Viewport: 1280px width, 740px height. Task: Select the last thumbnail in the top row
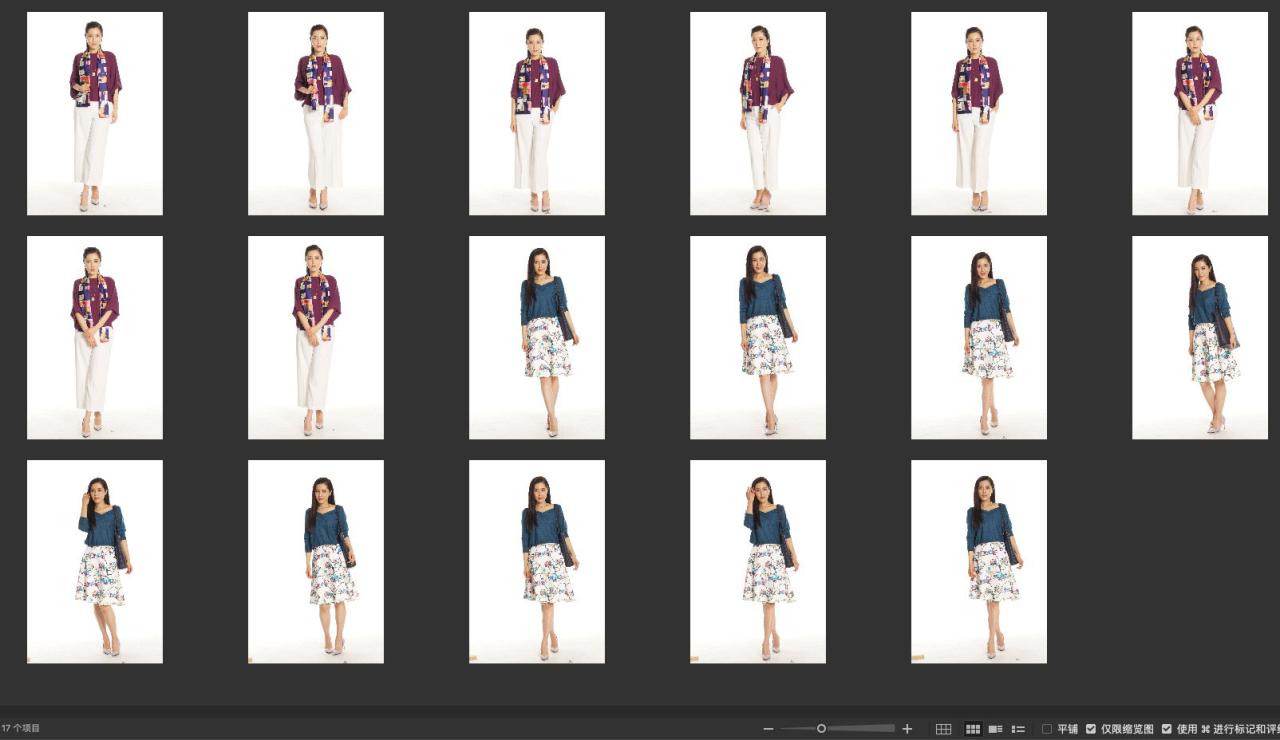point(1199,113)
